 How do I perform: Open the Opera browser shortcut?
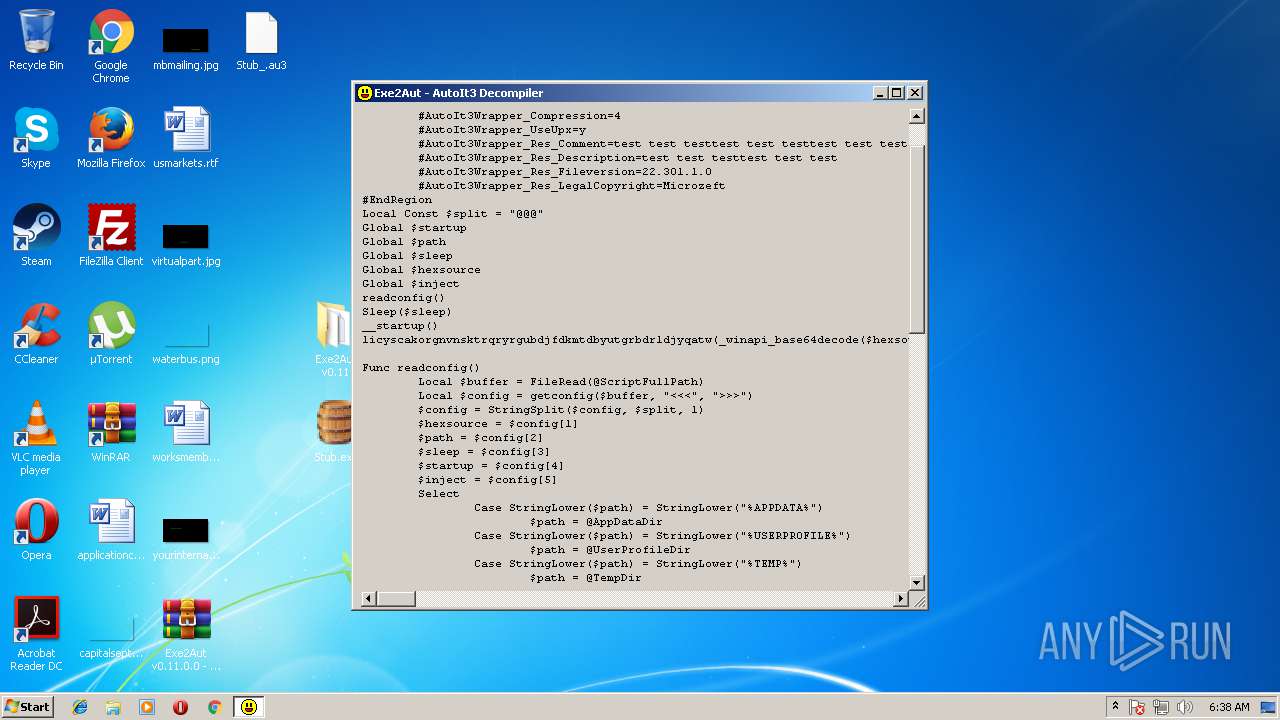click(36, 531)
